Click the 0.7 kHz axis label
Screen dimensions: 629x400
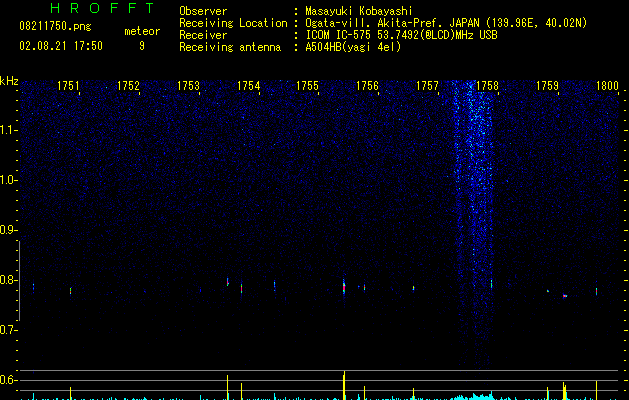(x=8, y=330)
